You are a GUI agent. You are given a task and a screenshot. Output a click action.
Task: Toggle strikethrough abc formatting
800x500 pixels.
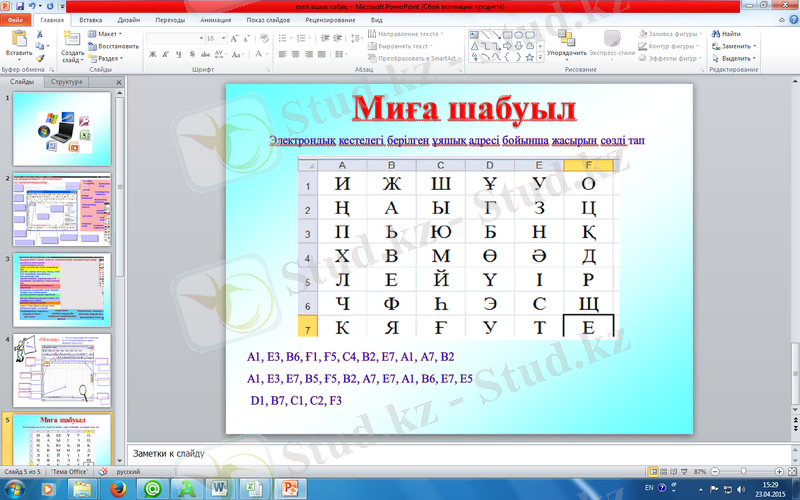coord(205,54)
